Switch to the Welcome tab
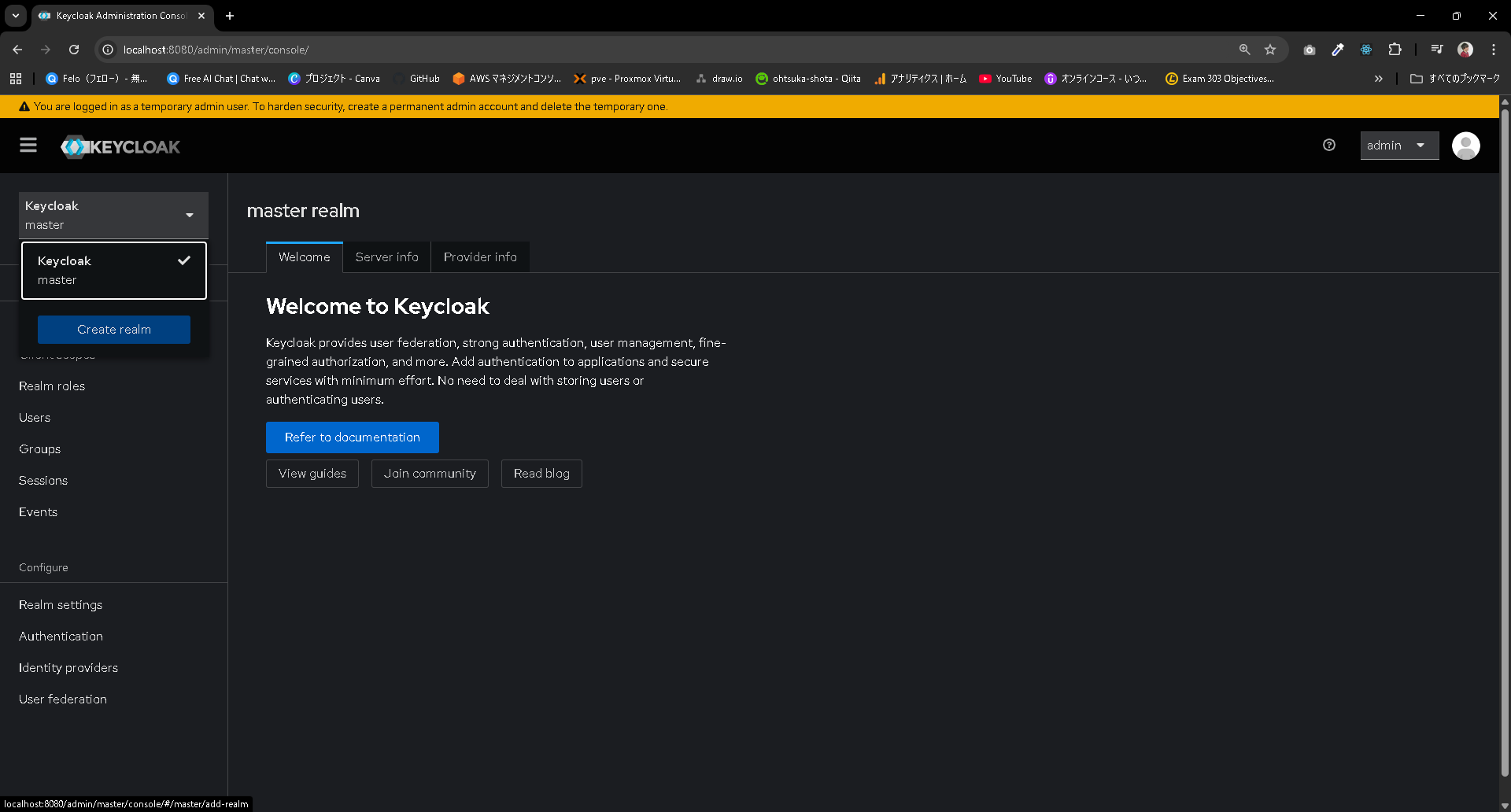Viewport: 1511px width, 812px height. point(305,257)
